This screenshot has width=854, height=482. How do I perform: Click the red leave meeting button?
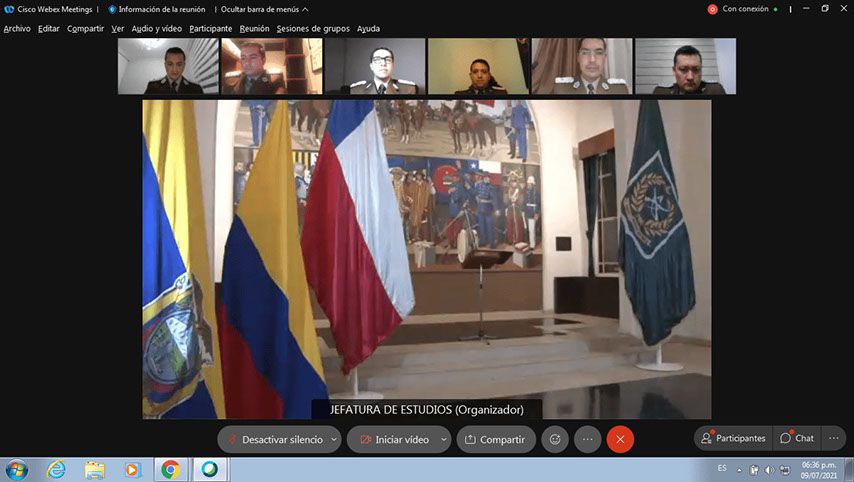coord(620,439)
